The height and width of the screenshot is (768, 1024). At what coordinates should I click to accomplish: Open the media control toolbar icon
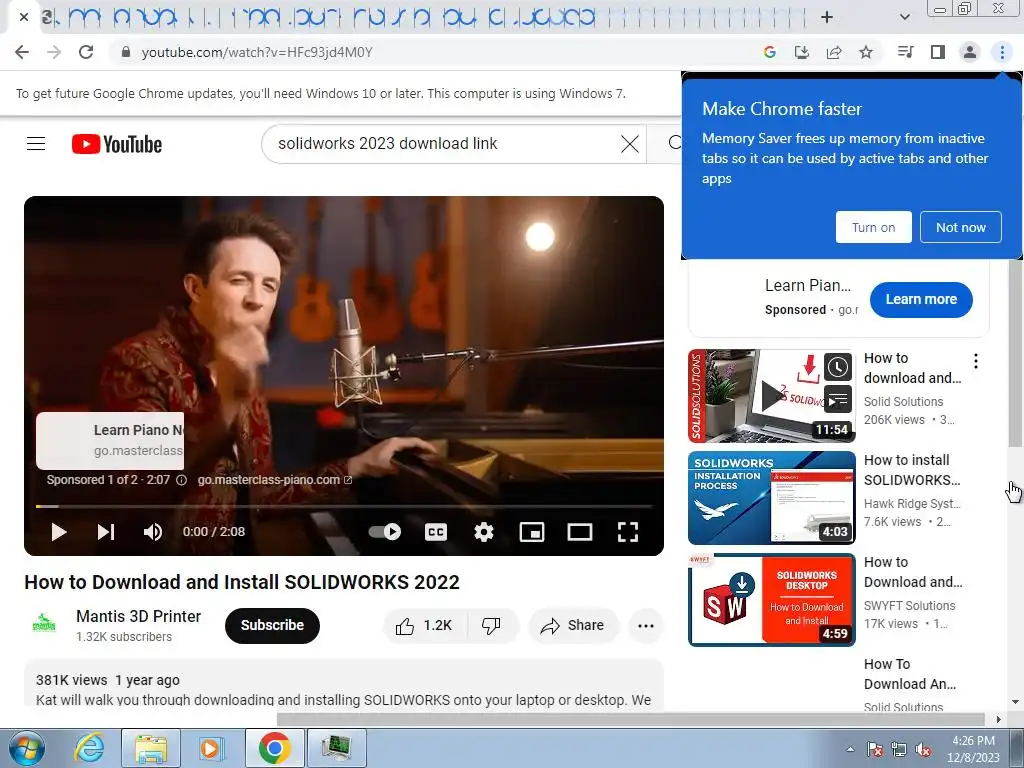coord(906,52)
